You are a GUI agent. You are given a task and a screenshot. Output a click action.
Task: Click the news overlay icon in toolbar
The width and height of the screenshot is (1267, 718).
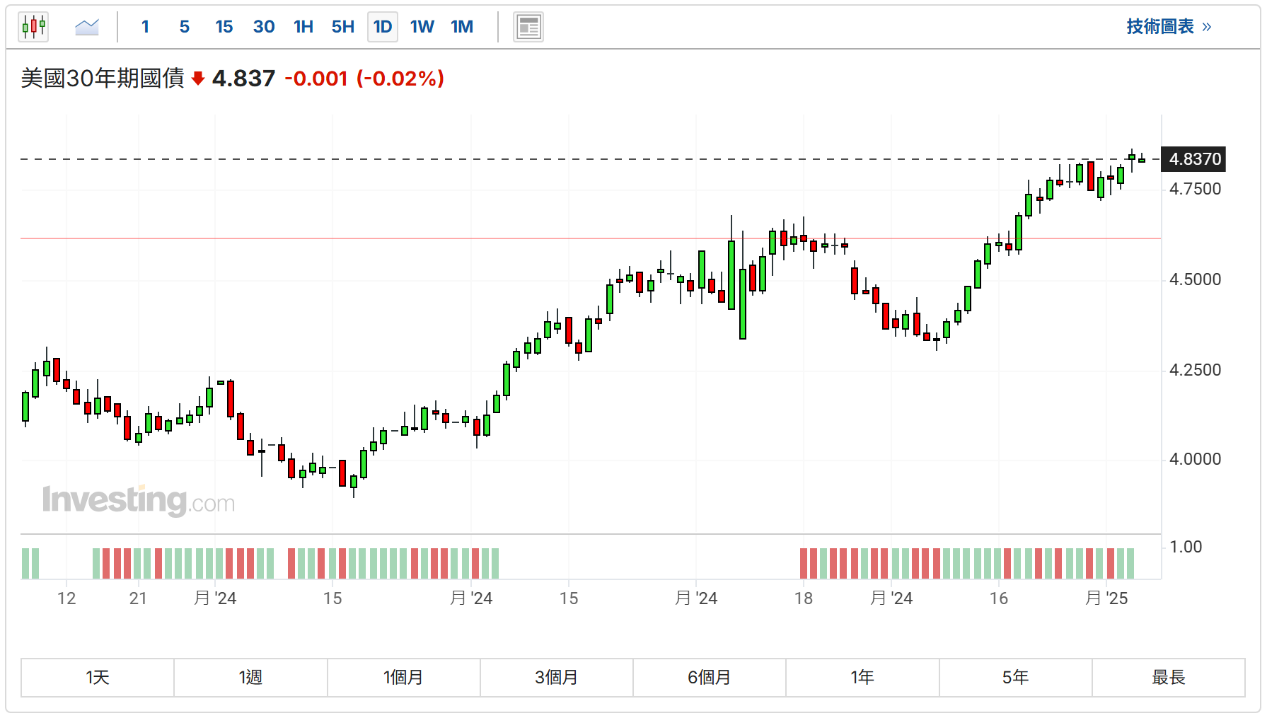tap(528, 27)
